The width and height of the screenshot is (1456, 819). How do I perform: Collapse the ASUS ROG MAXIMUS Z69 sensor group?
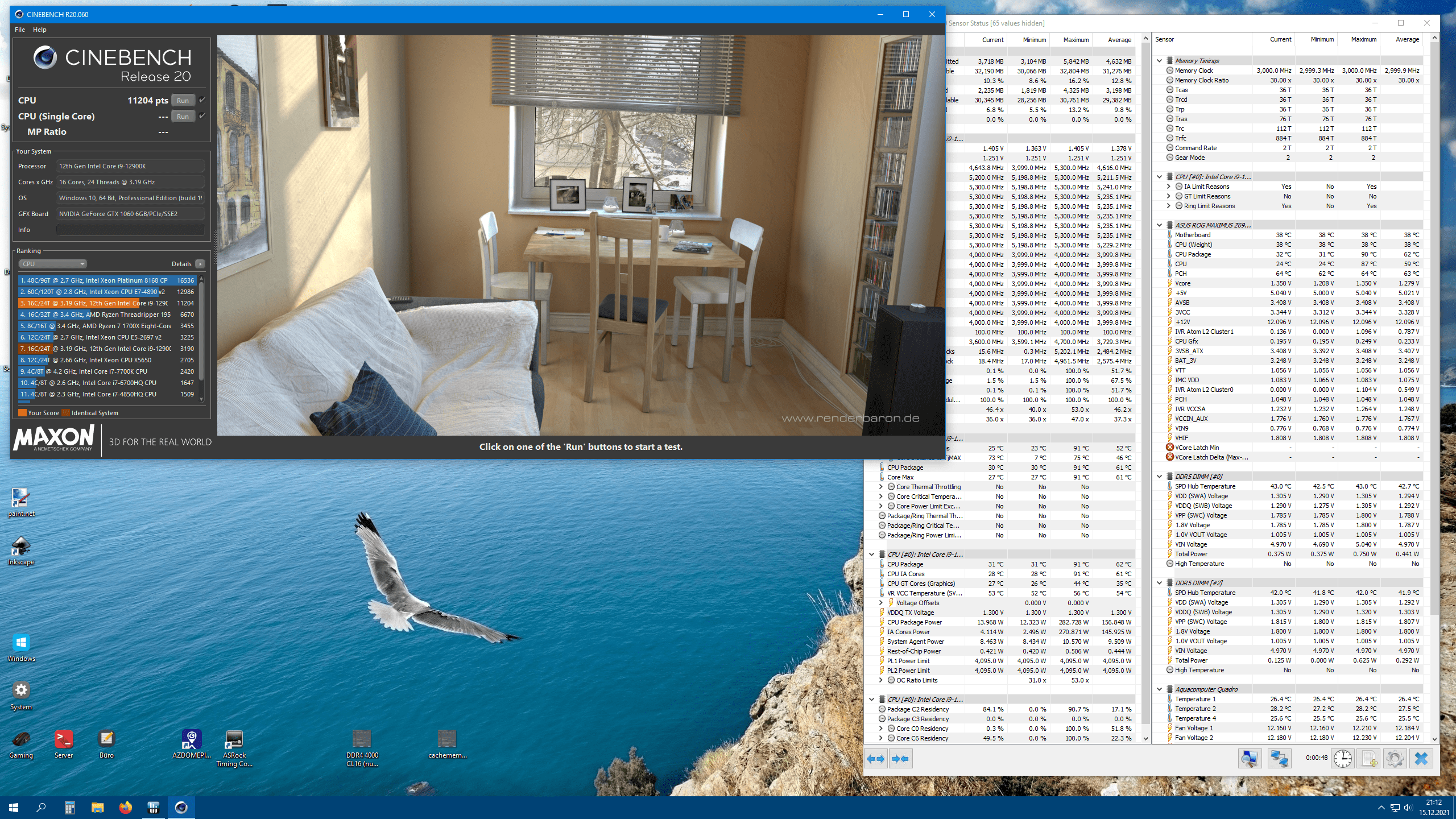coord(1159,225)
